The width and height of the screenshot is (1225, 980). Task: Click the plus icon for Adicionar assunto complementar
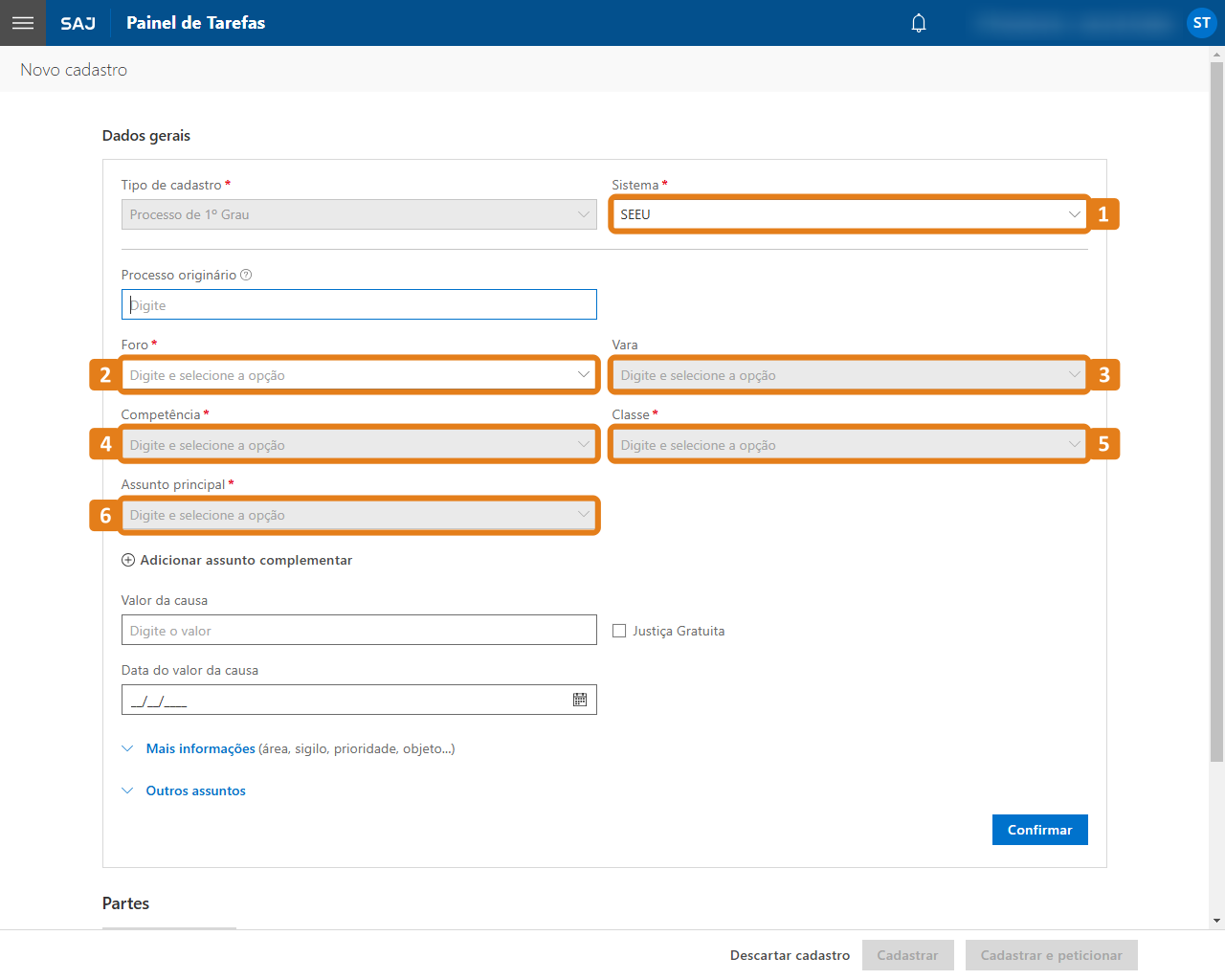tap(128, 560)
